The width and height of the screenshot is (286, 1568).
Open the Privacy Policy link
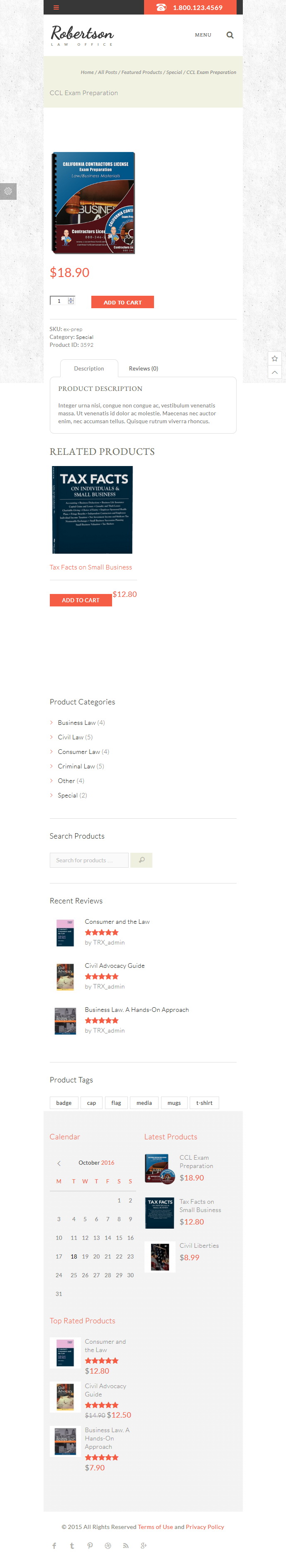(x=205, y=1526)
